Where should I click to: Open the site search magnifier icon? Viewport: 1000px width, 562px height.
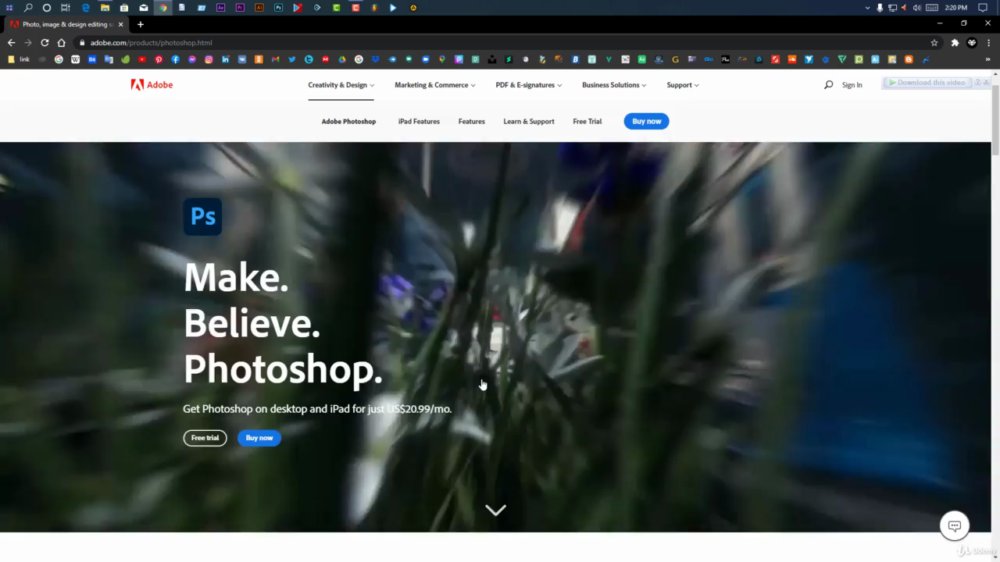[x=828, y=85]
